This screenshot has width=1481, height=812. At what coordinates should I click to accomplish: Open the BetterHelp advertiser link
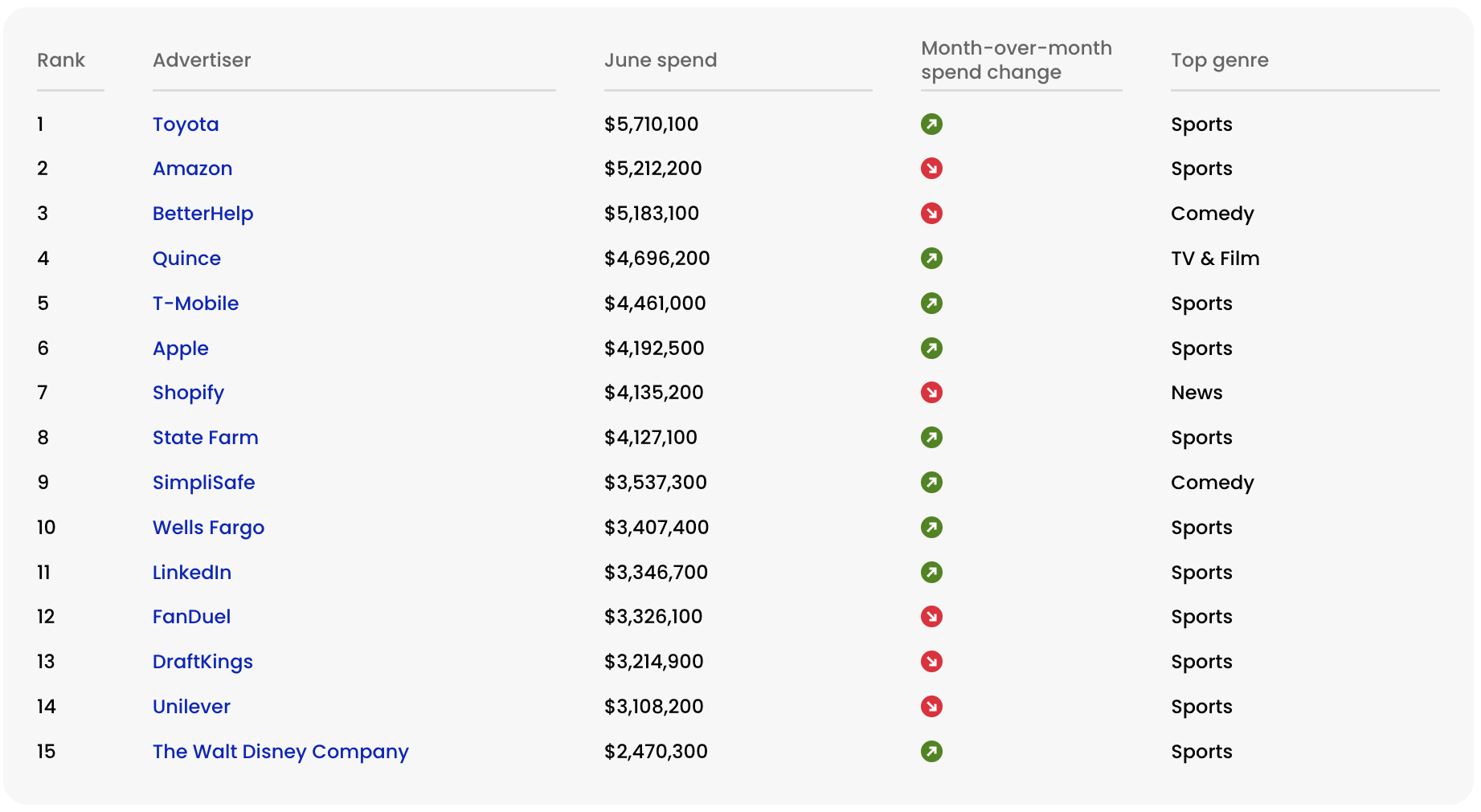pos(203,214)
